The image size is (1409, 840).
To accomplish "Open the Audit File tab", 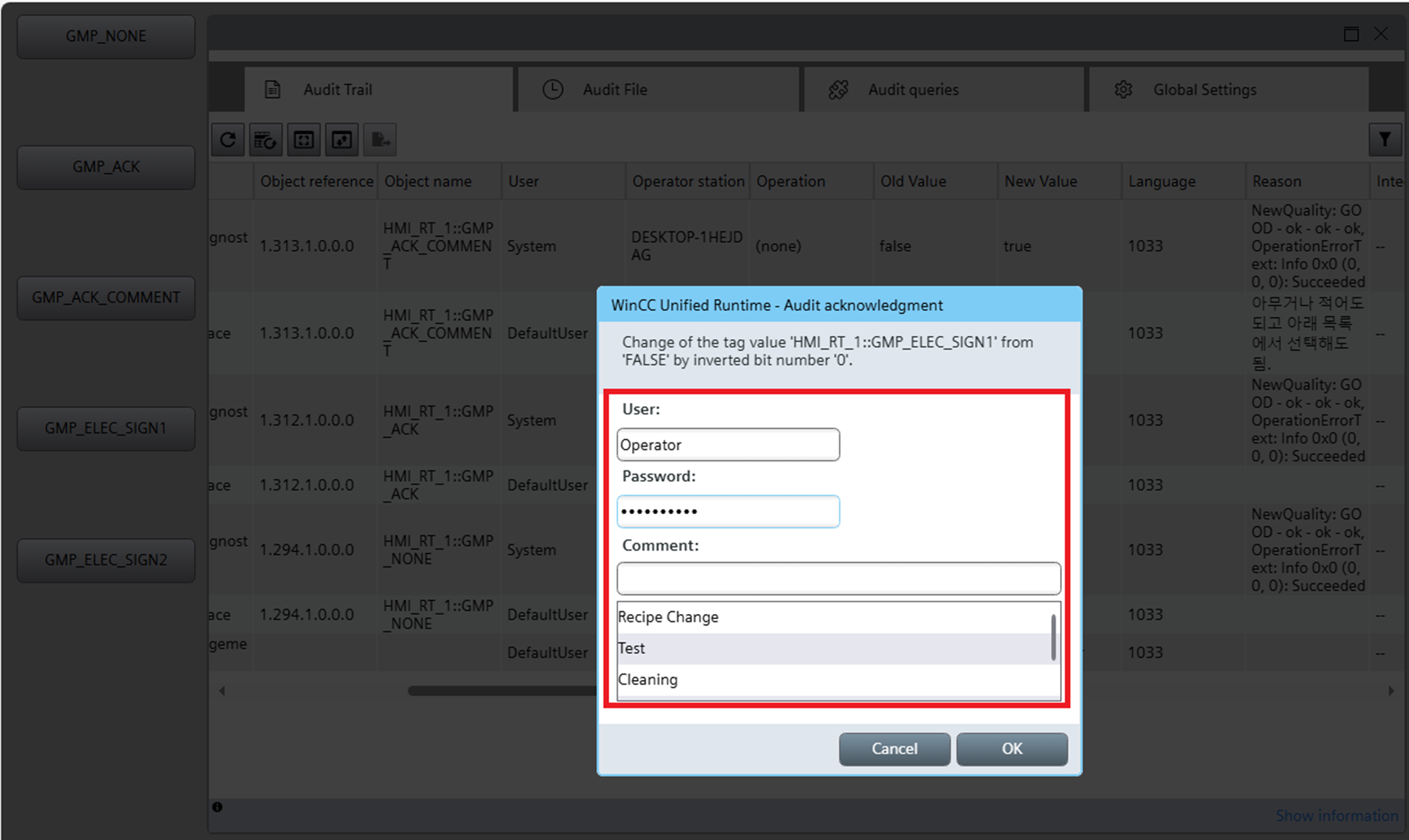I will pos(658,89).
